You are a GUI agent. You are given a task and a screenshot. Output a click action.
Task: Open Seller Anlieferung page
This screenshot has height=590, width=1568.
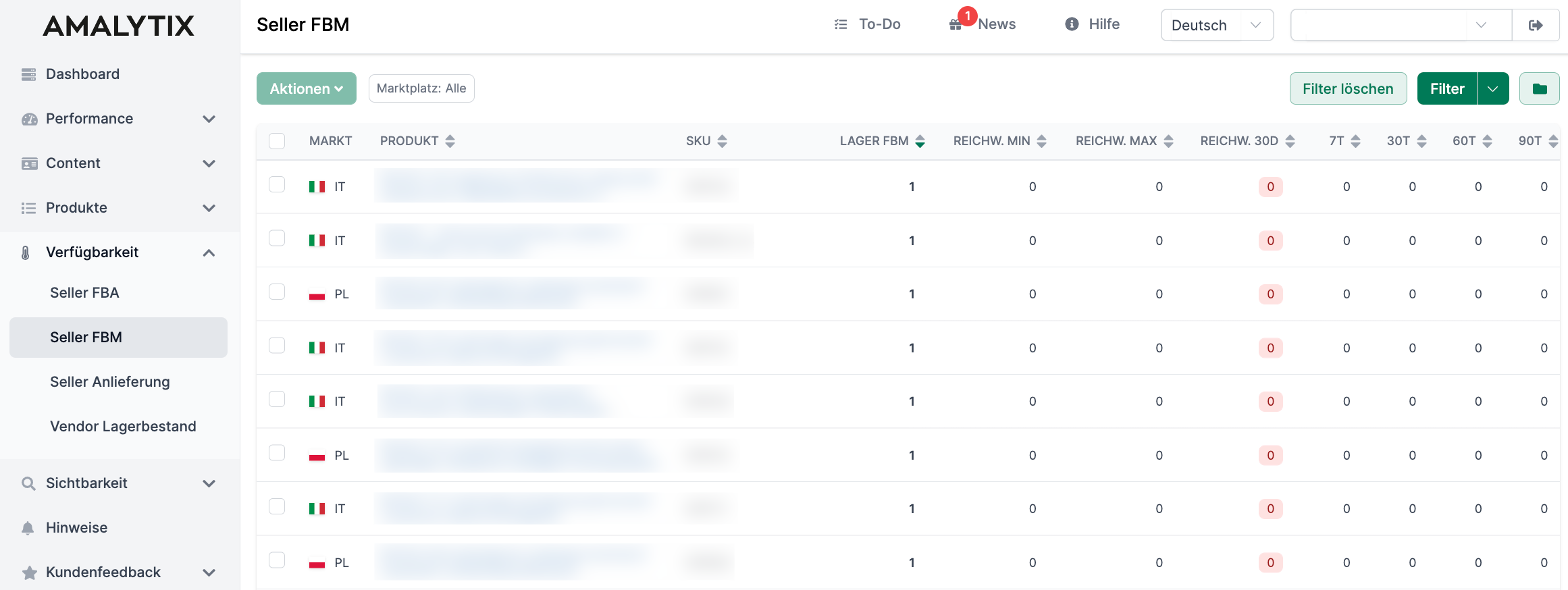click(110, 382)
